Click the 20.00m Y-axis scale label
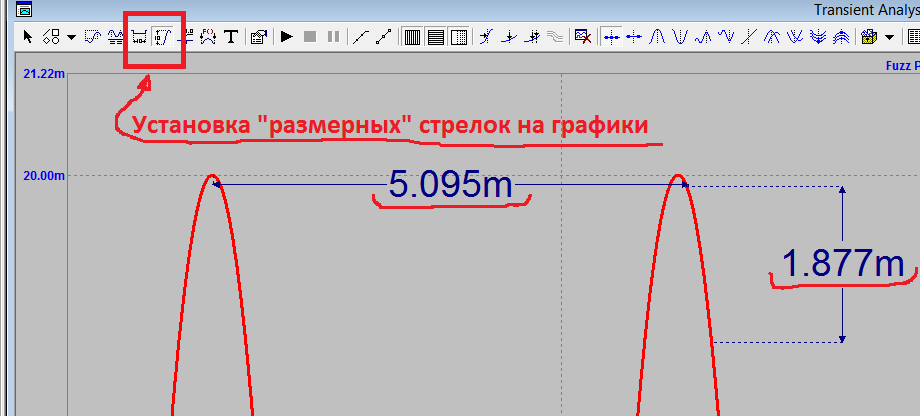Image resolution: width=920 pixels, height=416 pixels. click(x=44, y=176)
